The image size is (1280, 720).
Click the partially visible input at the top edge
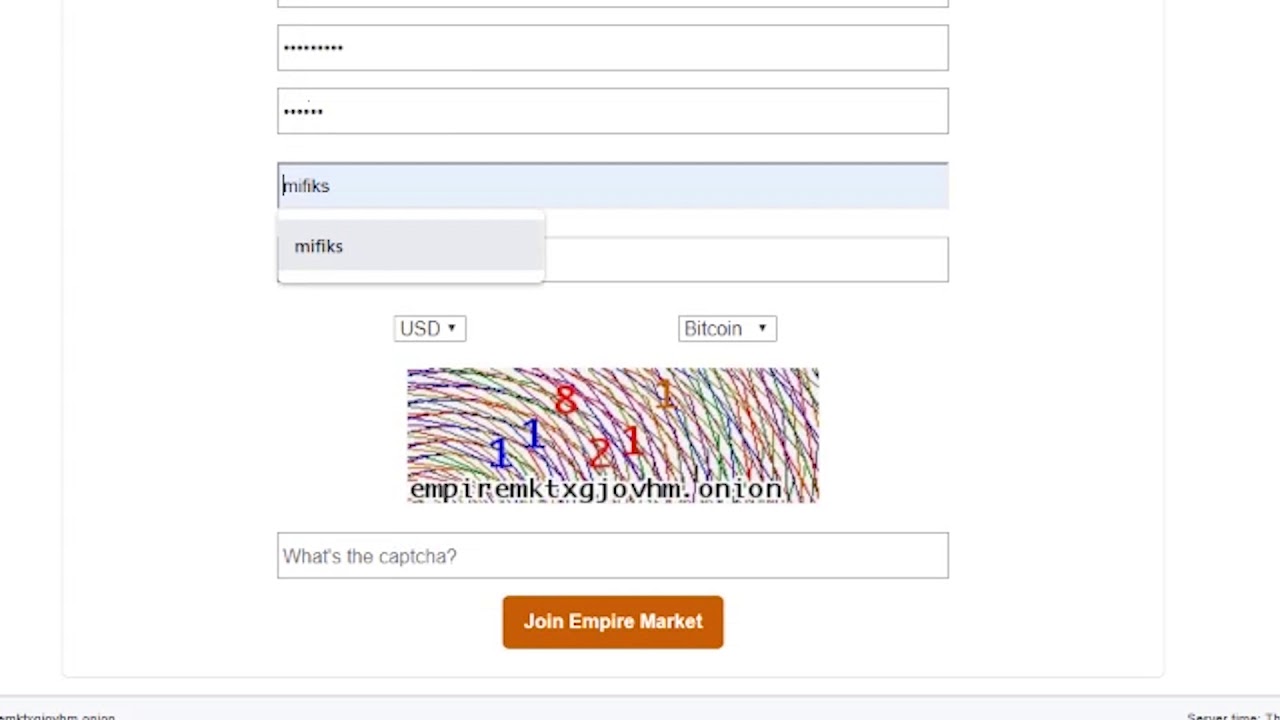tap(612, 3)
